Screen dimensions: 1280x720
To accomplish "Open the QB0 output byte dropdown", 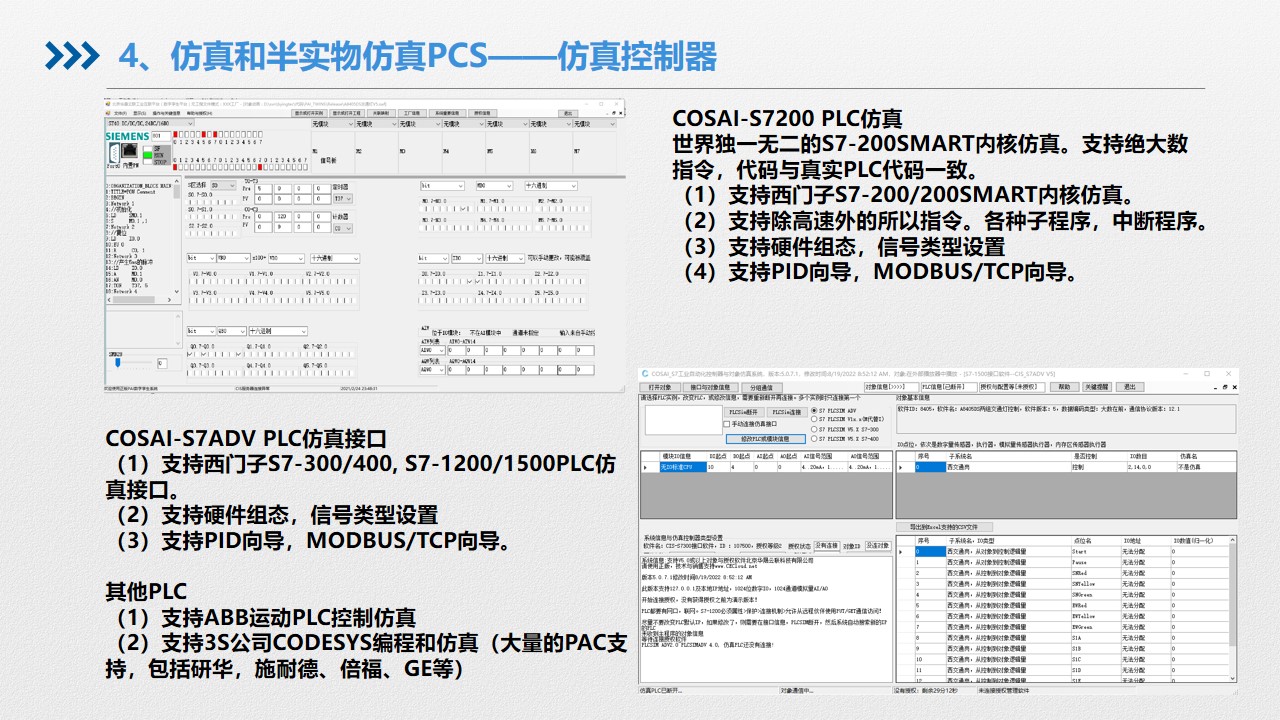I will (x=232, y=331).
